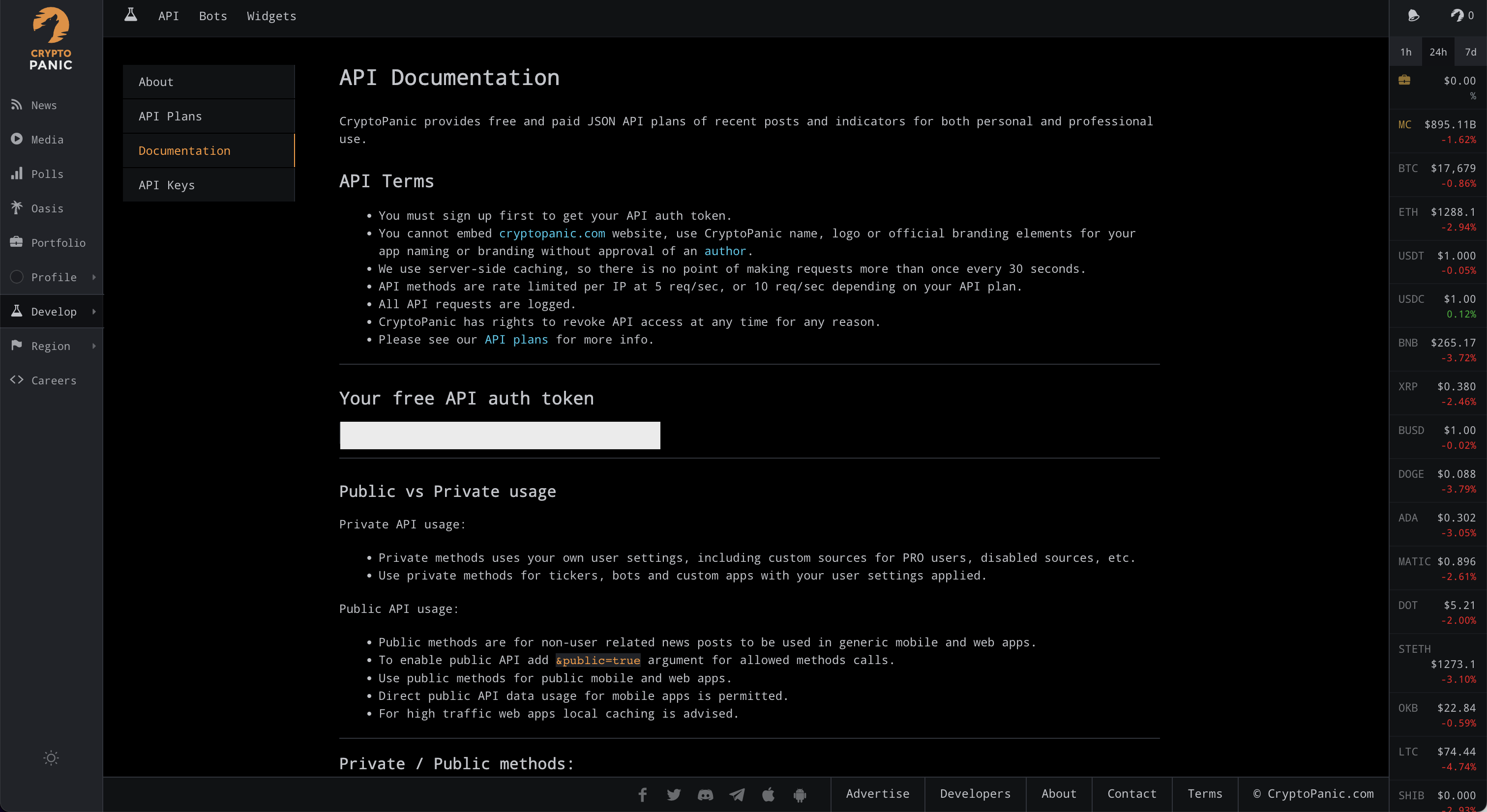The width and height of the screenshot is (1487, 812).
Task: Click the API auth token field
Action: pyautogui.click(x=500, y=435)
